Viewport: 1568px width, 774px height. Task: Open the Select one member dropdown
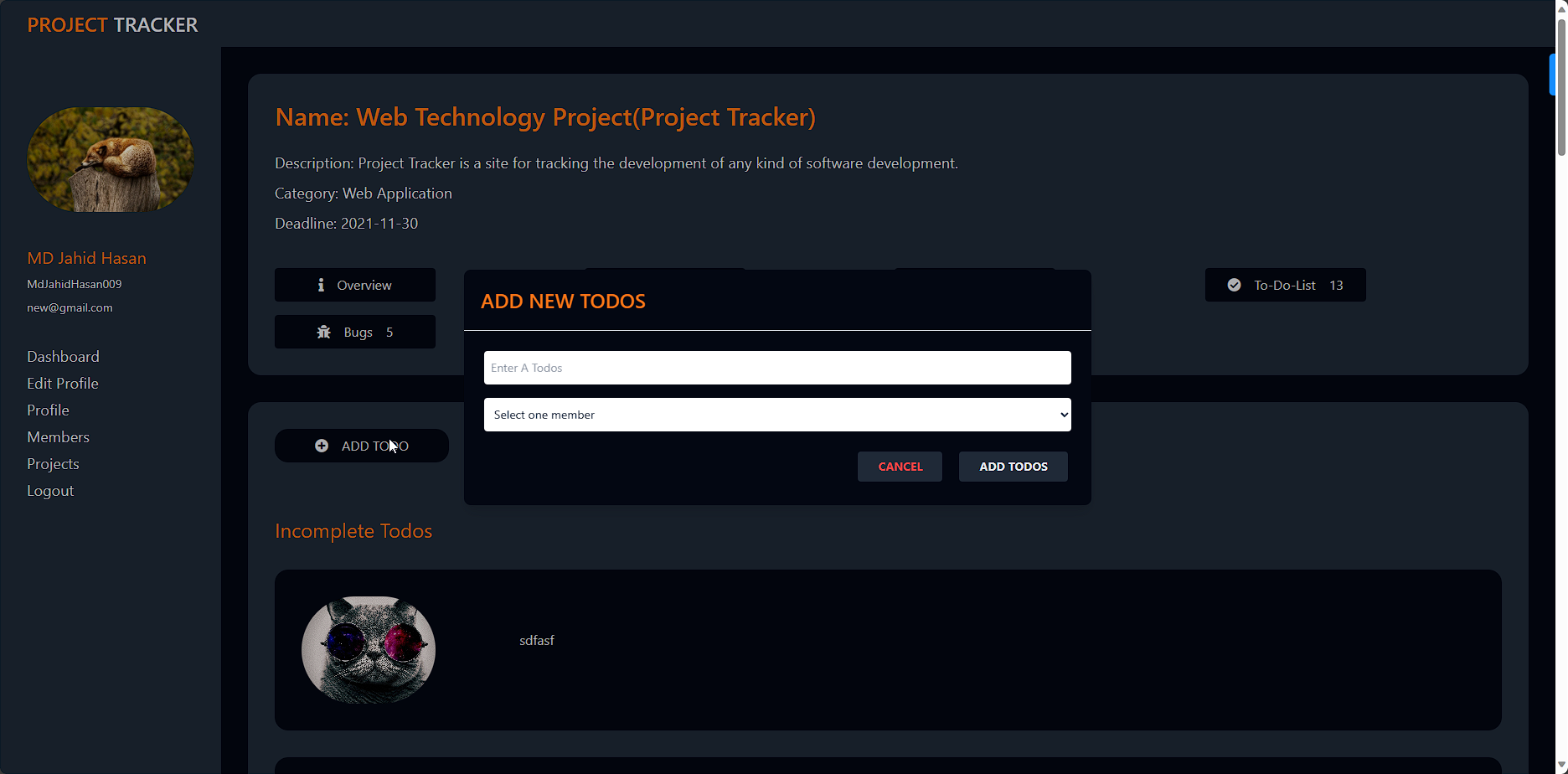pyautogui.click(x=777, y=415)
